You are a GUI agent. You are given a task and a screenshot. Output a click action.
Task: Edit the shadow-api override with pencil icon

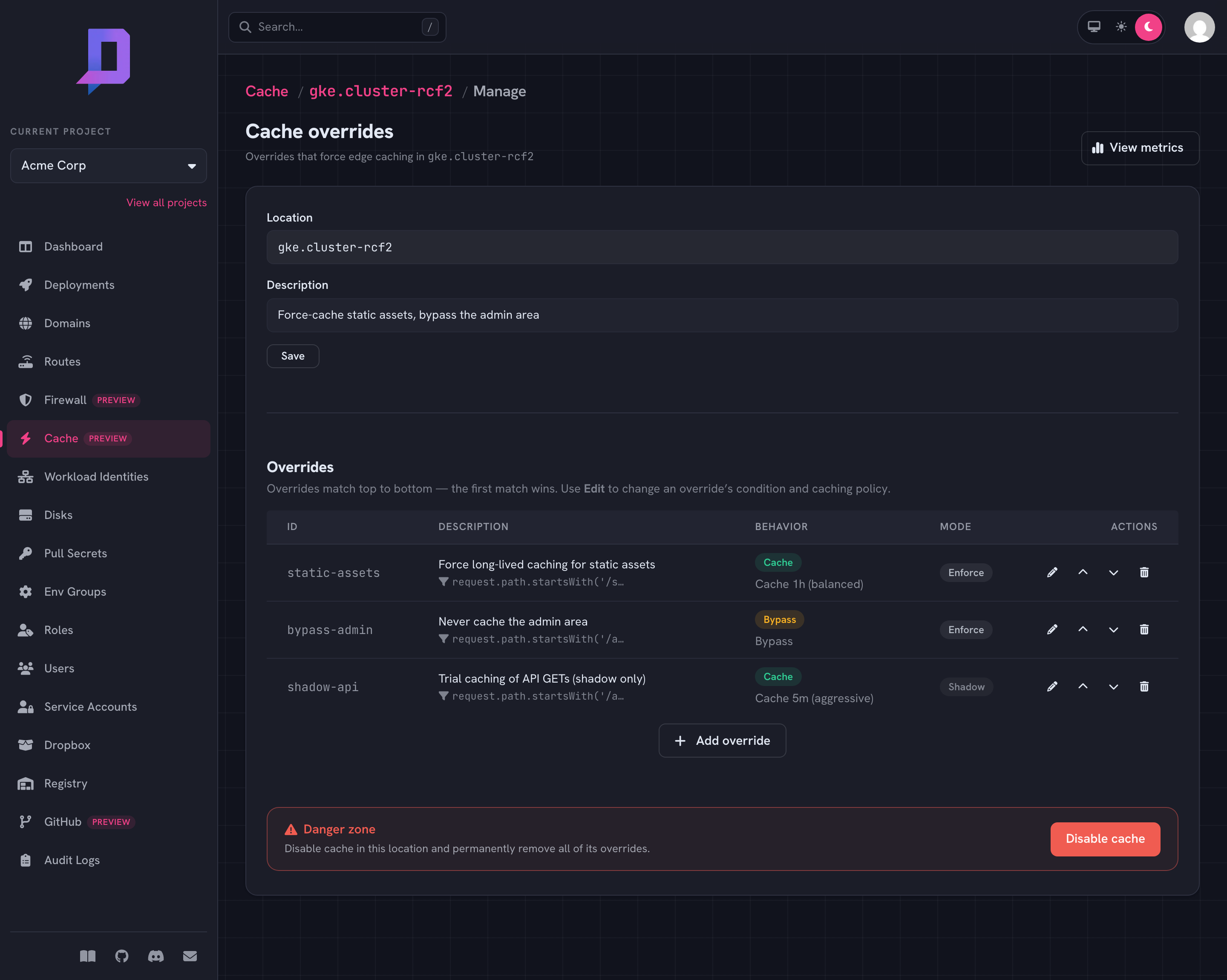pyautogui.click(x=1052, y=686)
